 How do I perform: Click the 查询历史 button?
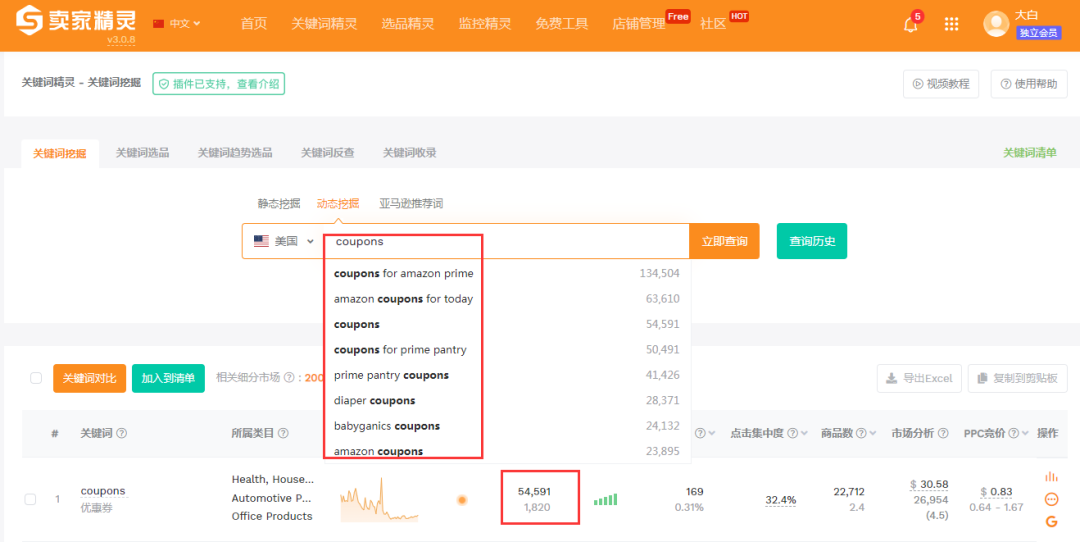[812, 241]
